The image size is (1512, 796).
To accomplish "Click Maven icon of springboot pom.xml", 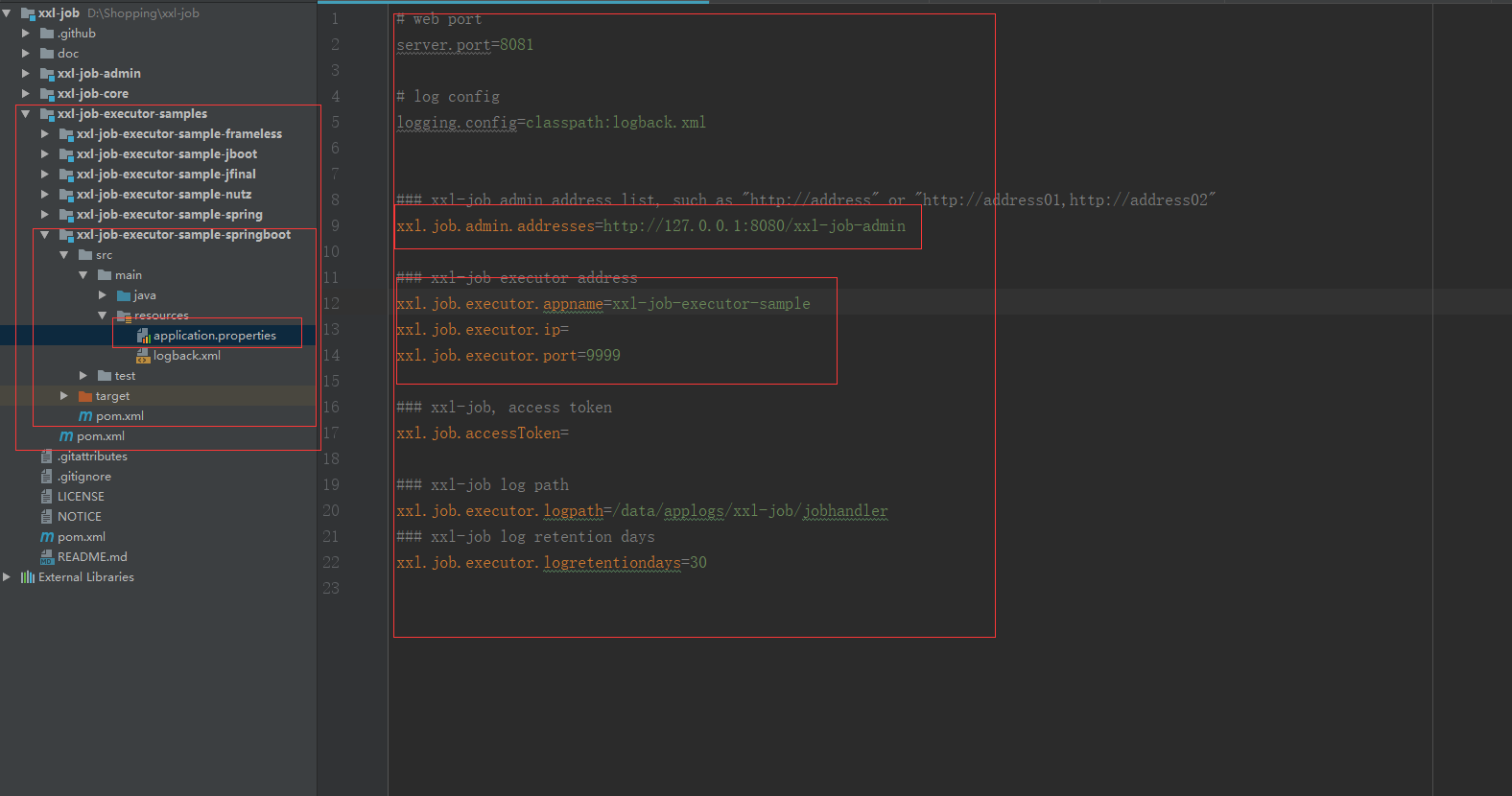I will pyautogui.click(x=85, y=416).
